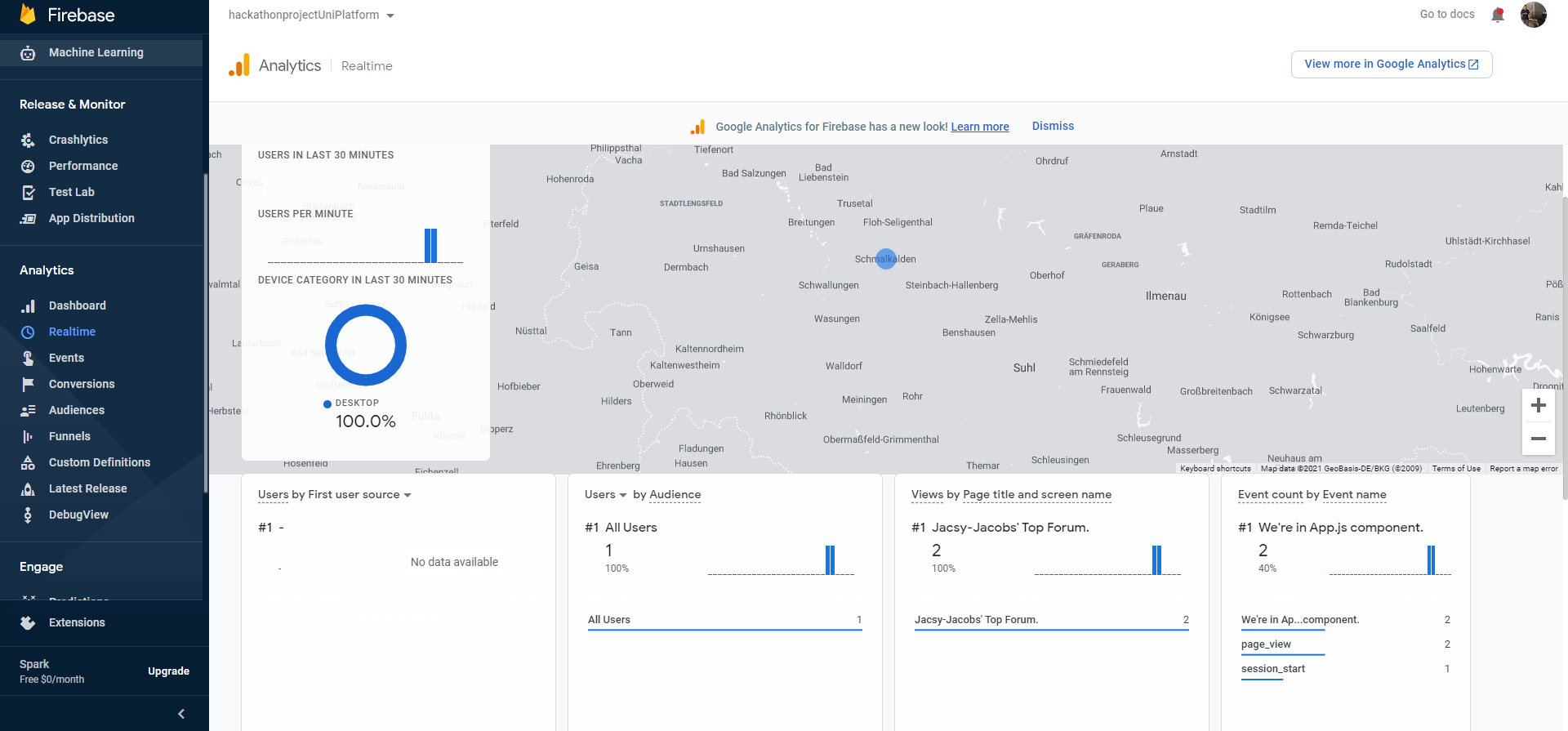This screenshot has width=1568, height=731.
Task: Zoom out on the map
Action: click(x=1539, y=439)
